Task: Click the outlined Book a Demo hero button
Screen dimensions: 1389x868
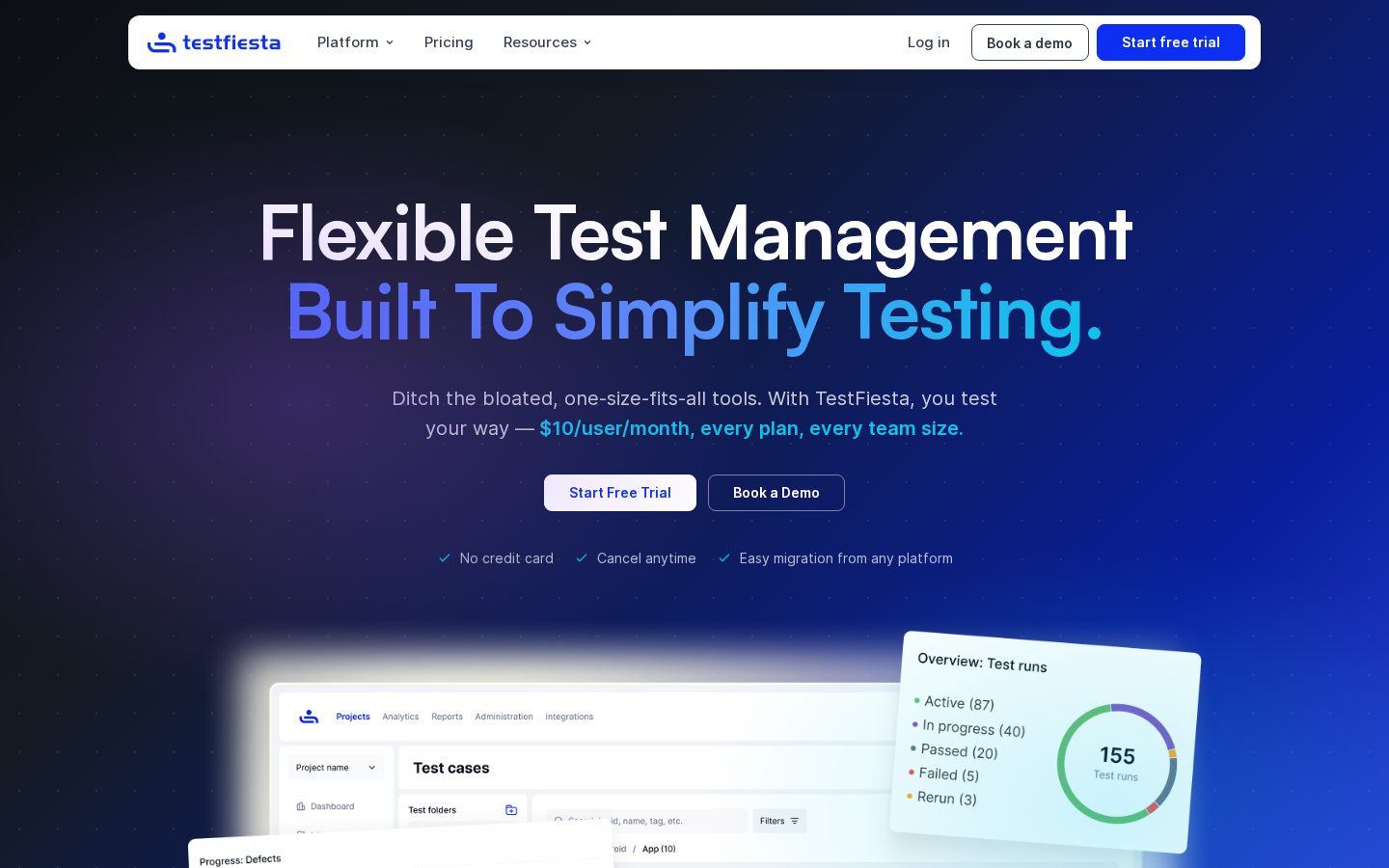Action: coord(776,493)
